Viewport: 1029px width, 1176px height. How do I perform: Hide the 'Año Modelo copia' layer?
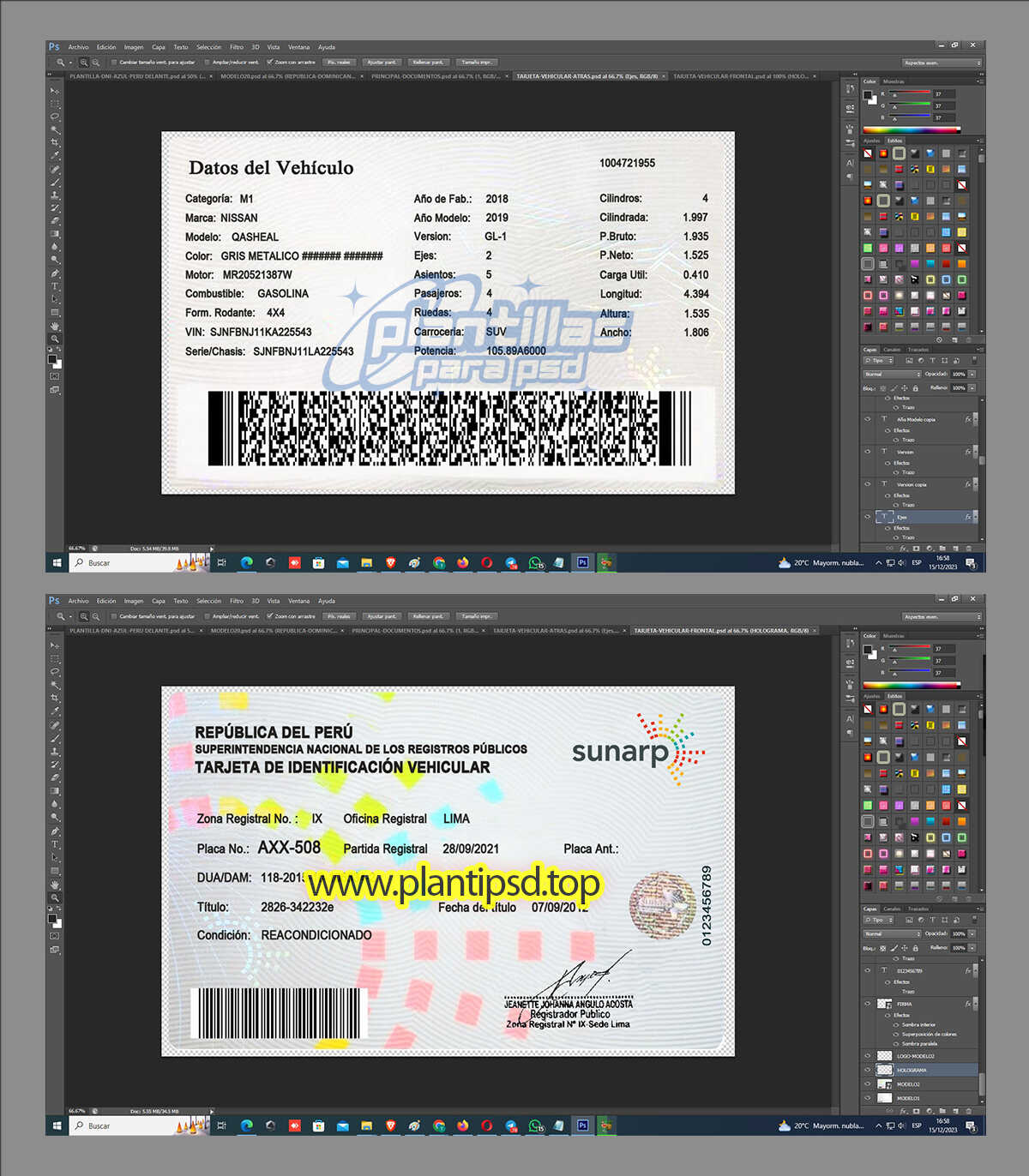(x=867, y=419)
